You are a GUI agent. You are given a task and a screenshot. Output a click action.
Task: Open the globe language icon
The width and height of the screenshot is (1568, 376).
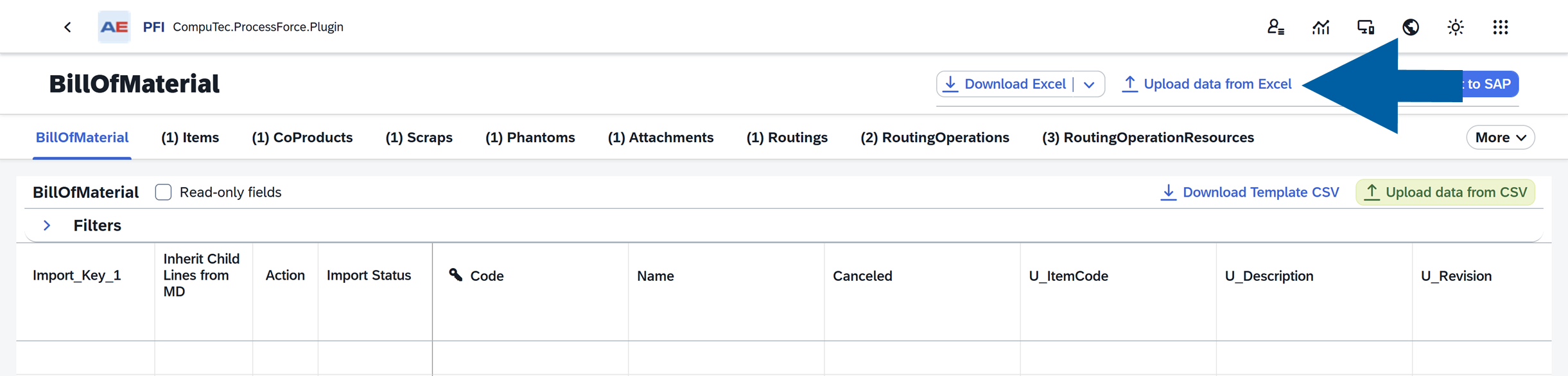click(1410, 27)
